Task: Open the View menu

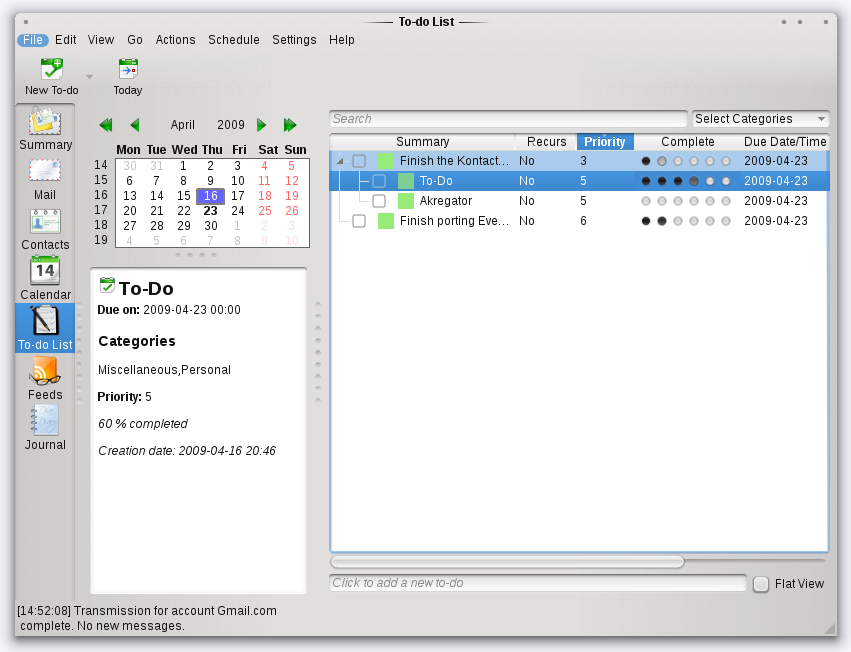Action: pyautogui.click(x=101, y=40)
